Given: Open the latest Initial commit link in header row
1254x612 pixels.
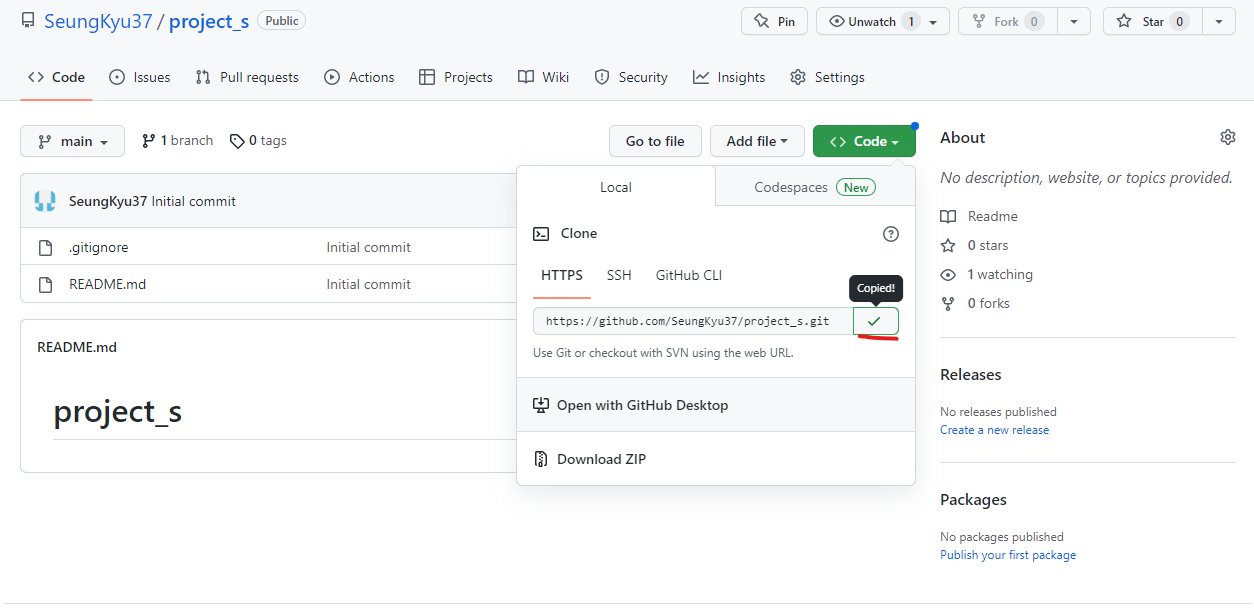Looking at the screenshot, I should [194, 201].
